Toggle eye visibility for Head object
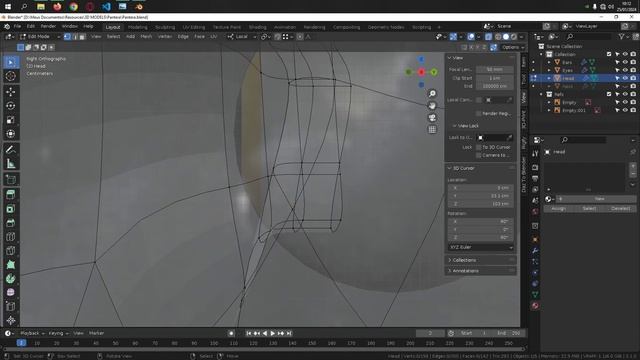This screenshot has width=640, height=360. (625, 78)
